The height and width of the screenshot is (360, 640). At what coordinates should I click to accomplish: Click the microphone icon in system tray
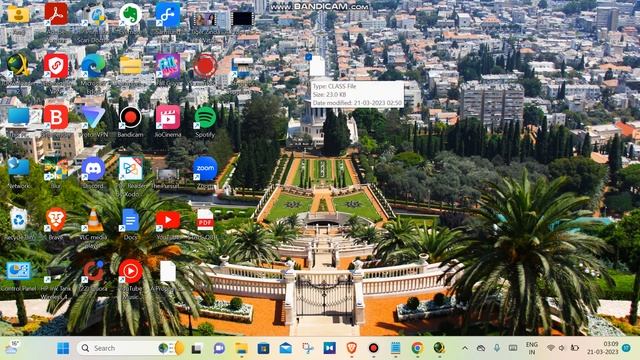coord(497,348)
